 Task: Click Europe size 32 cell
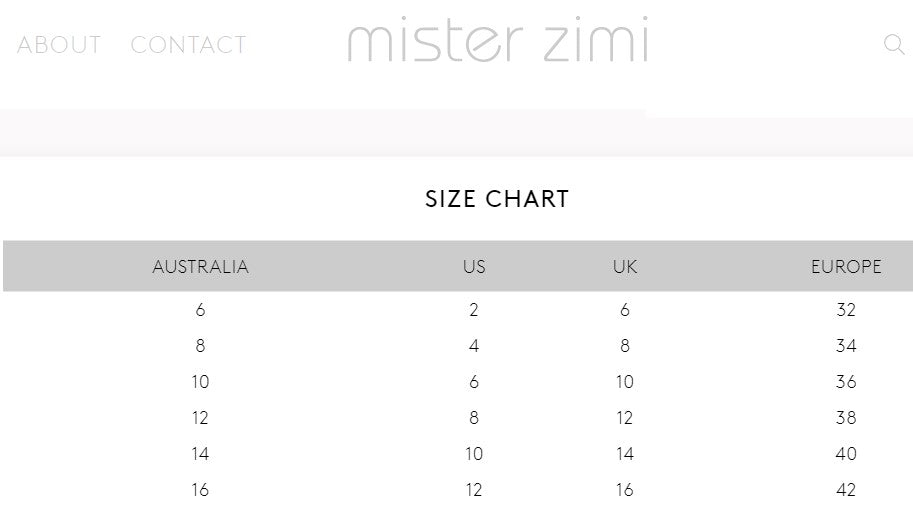(846, 310)
